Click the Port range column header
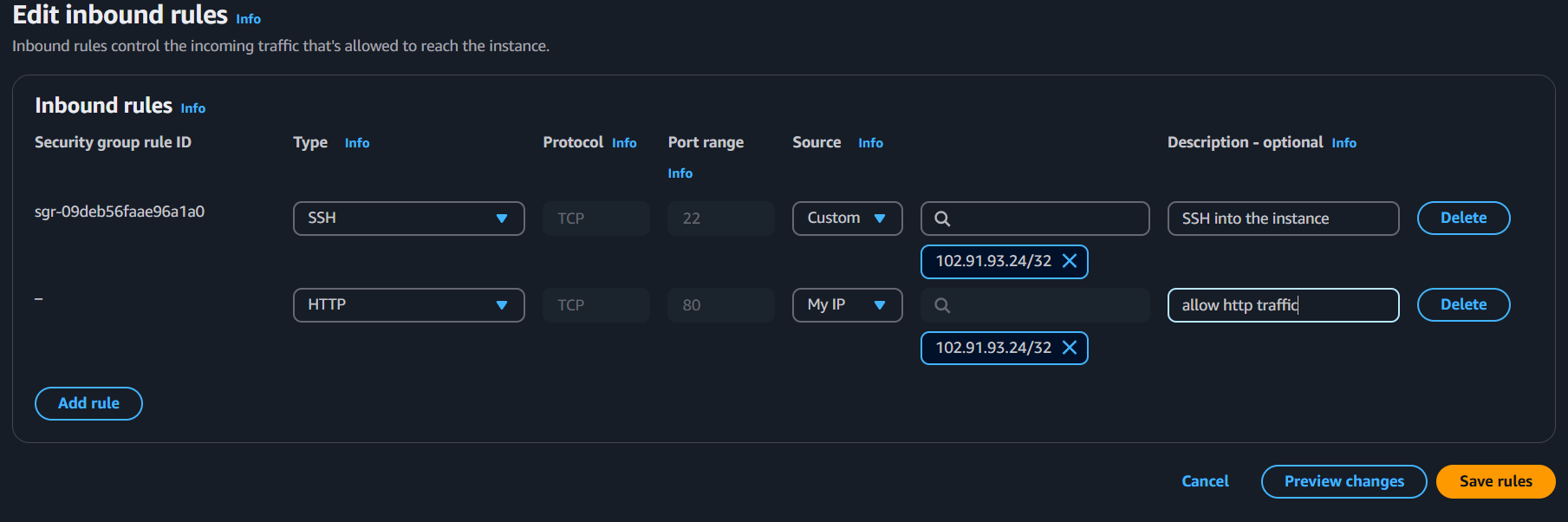Image resolution: width=1568 pixels, height=522 pixels. [x=706, y=142]
